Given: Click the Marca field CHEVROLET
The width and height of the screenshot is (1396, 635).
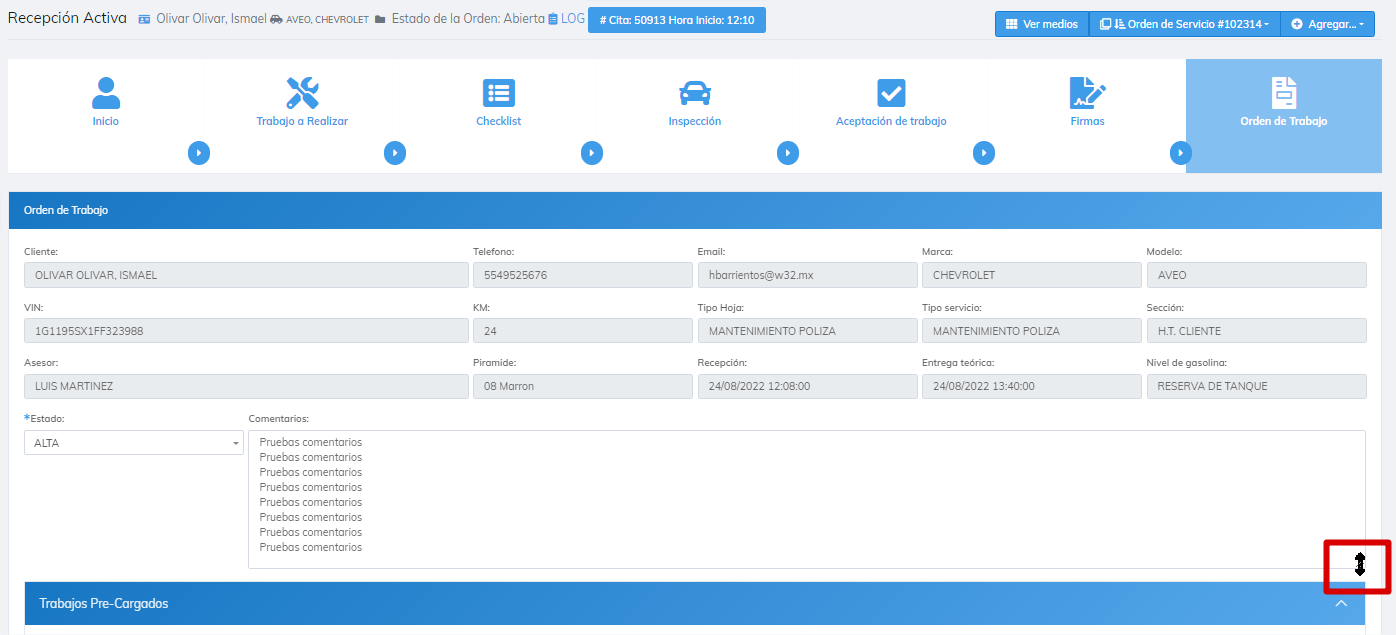Looking at the screenshot, I should tap(1031, 275).
